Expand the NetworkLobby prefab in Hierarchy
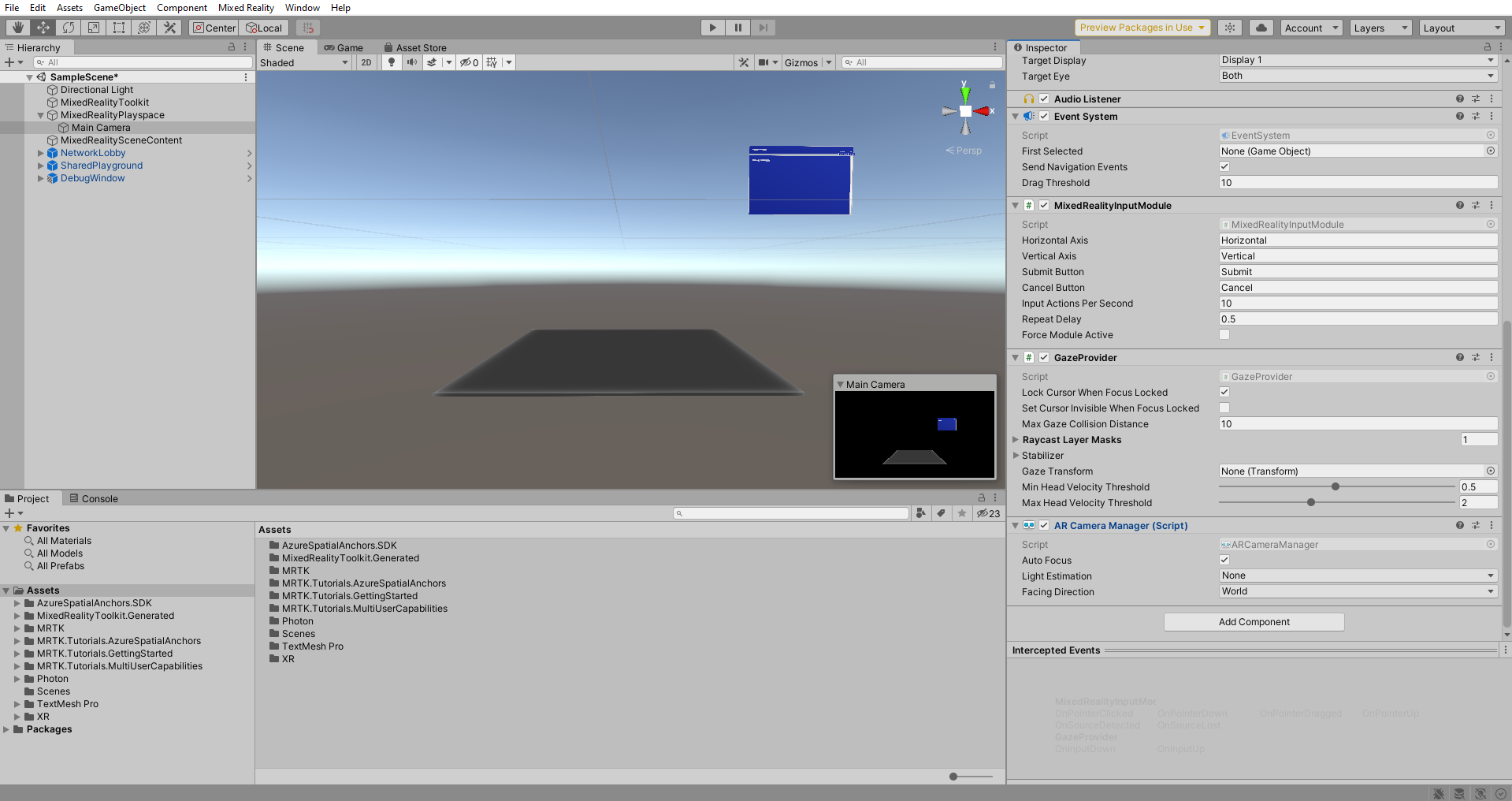This screenshot has width=1512, height=801. 40,153
